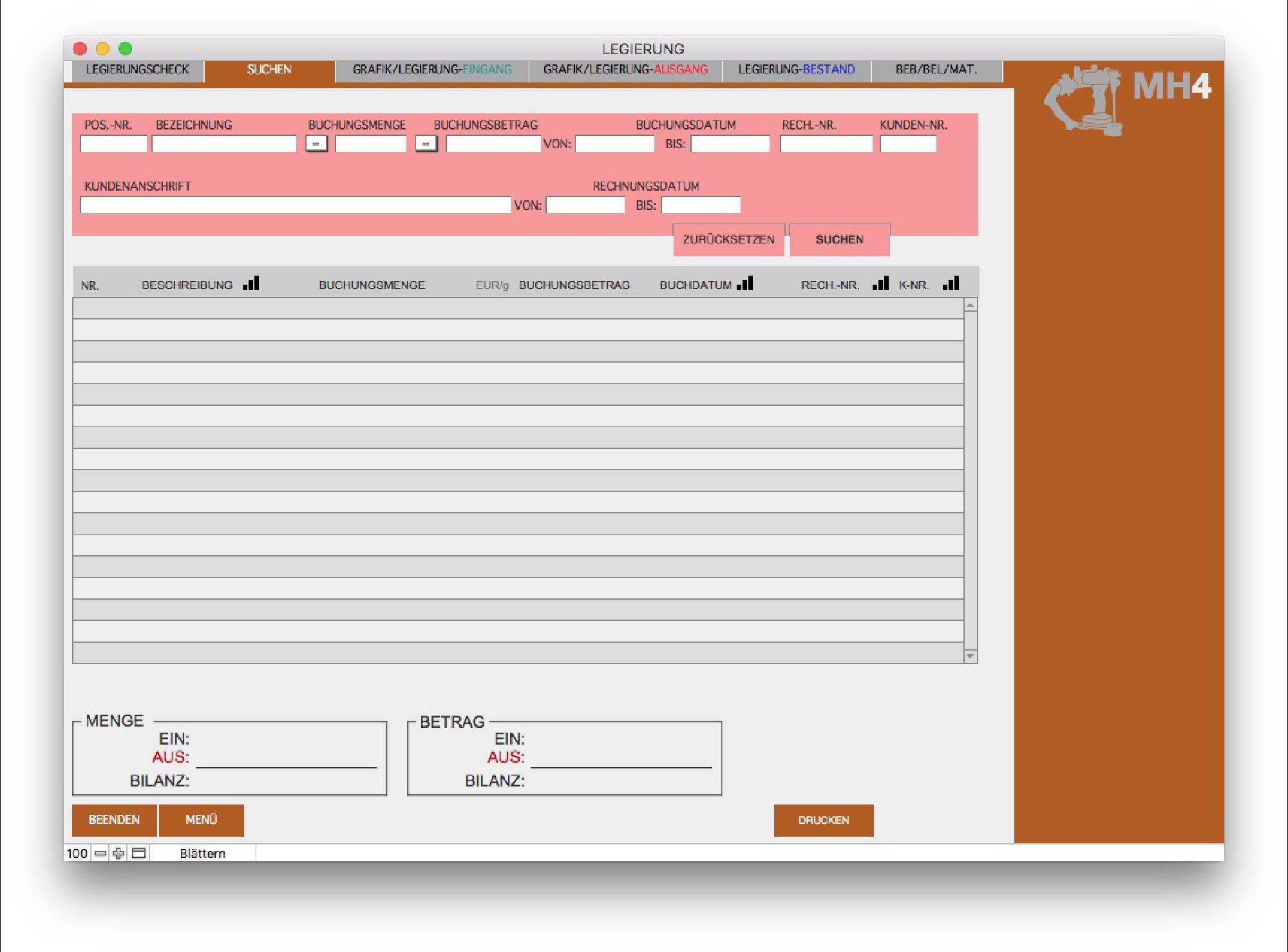1288x952 pixels.
Task: Click the sort icon next to RECH.-NR.
Action: click(x=880, y=283)
